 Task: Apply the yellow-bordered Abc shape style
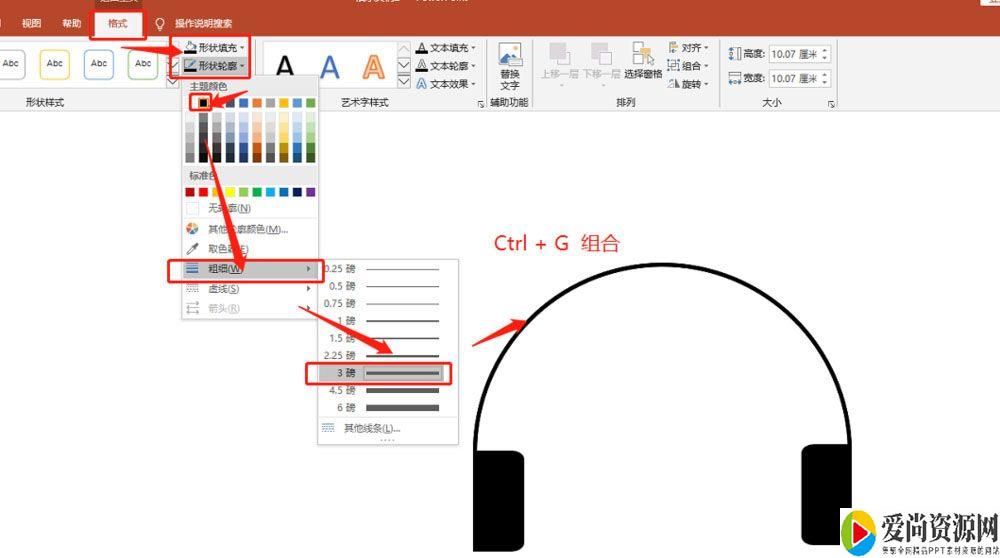[x=55, y=63]
